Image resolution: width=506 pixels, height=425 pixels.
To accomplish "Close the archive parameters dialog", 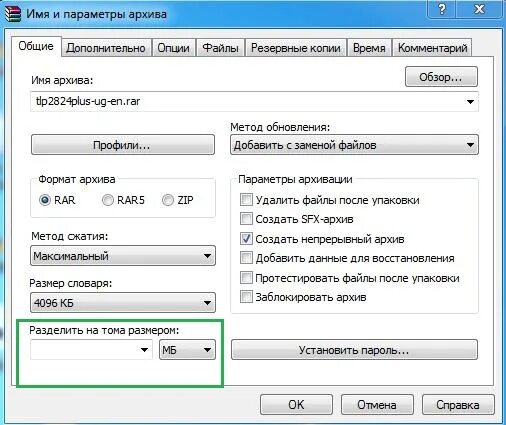I will click(479, 9).
